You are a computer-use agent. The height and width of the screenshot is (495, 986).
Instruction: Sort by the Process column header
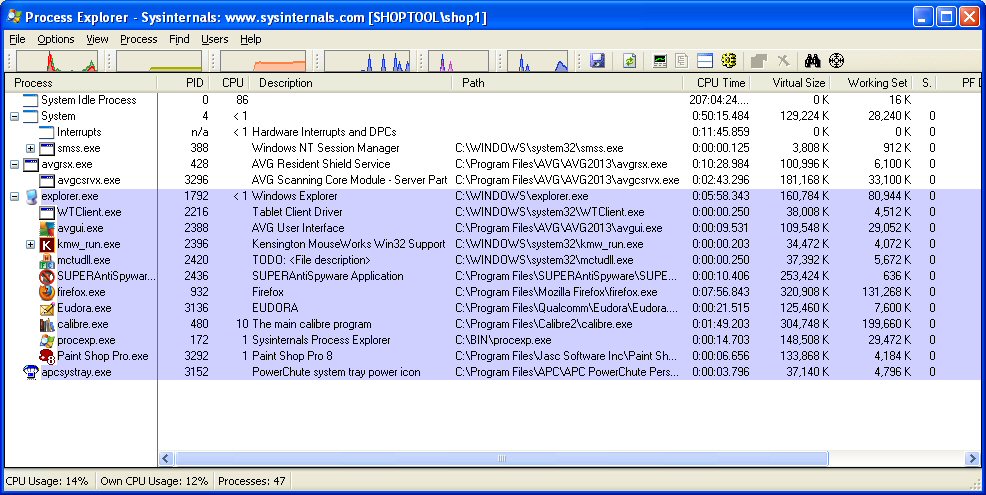tap(80, 82)
